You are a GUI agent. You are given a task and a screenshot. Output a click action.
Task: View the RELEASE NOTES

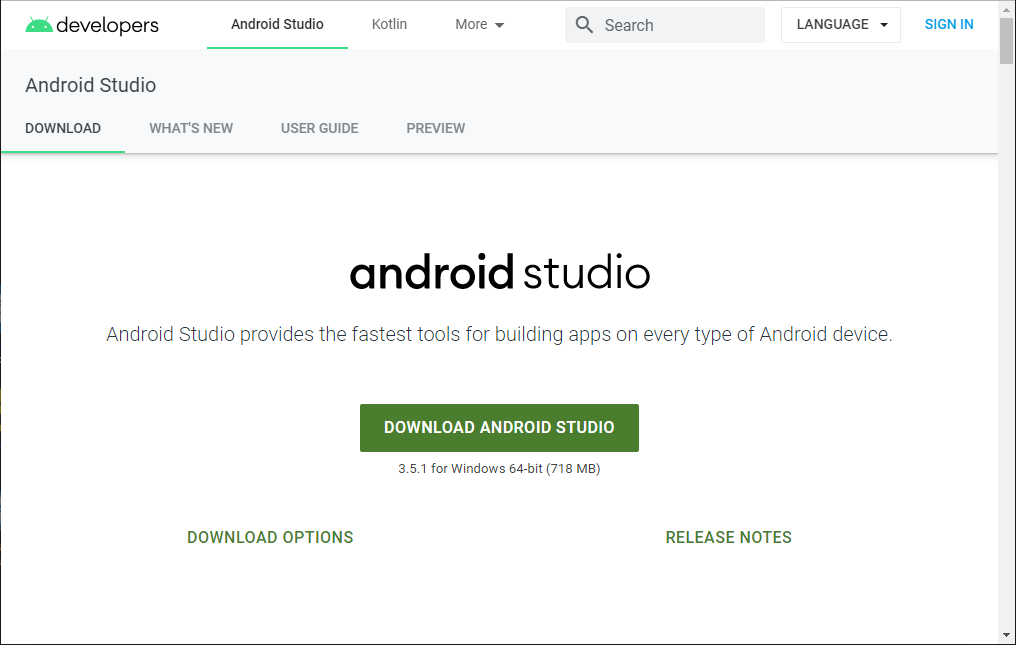pos(728,537)
